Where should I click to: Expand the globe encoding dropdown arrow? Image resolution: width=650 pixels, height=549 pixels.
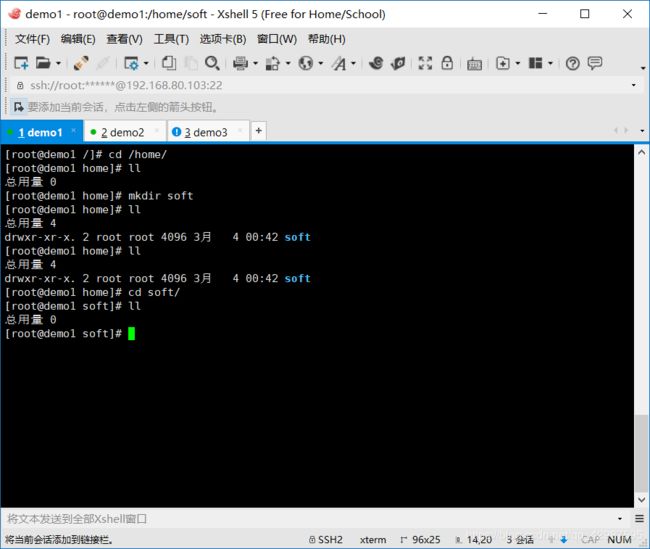(320, 63)
